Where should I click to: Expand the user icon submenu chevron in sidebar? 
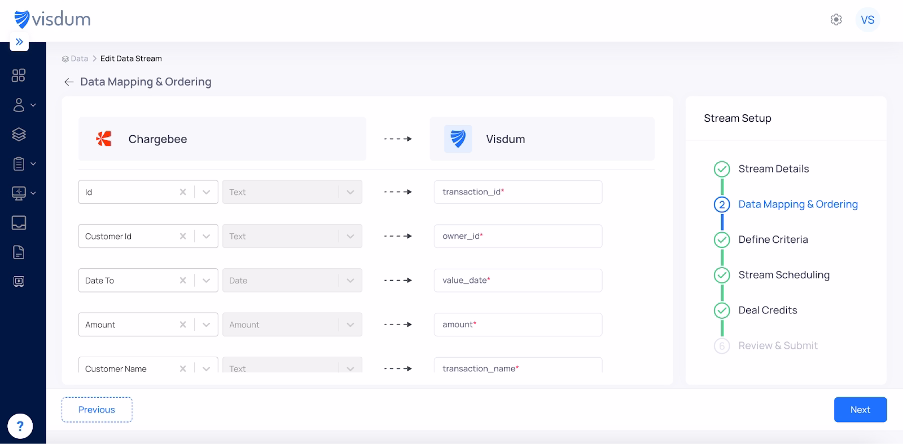(x=33, y=105)
